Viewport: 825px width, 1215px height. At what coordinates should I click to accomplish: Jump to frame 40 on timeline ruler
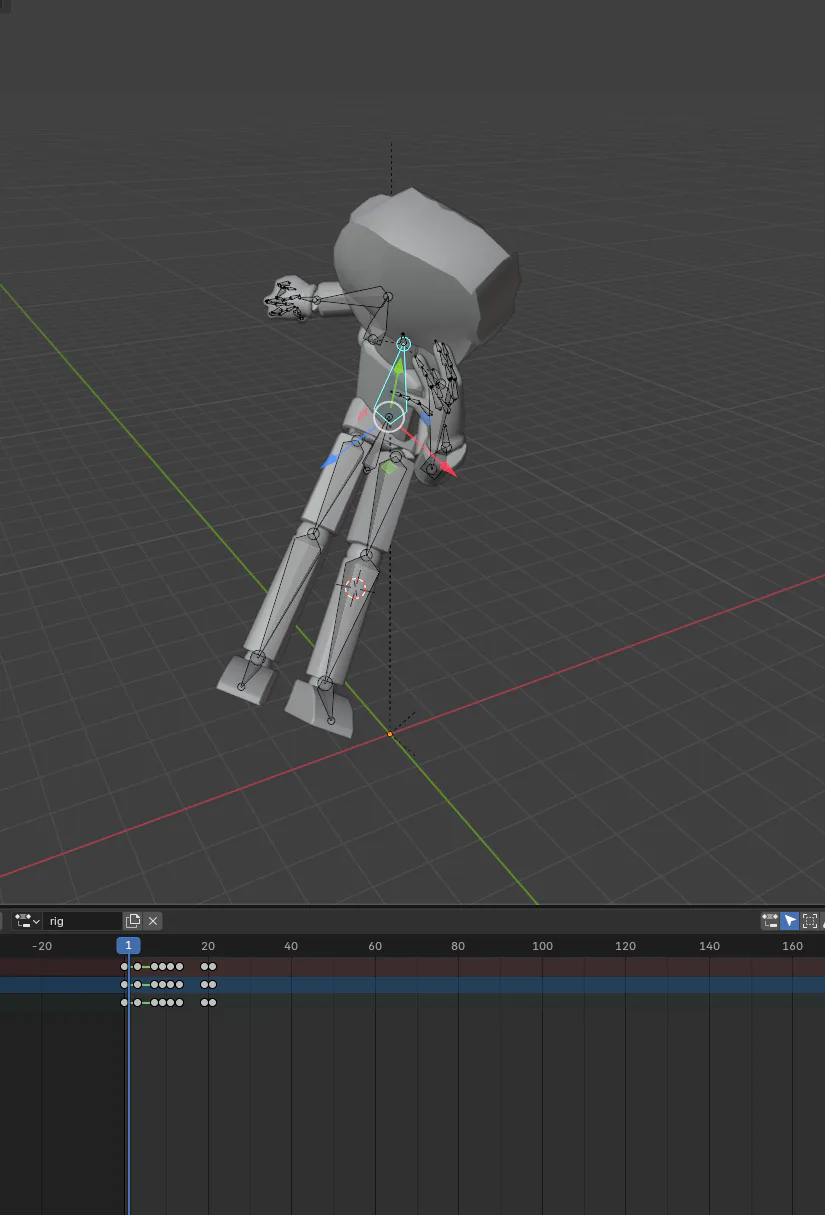(x=291, y=946)
